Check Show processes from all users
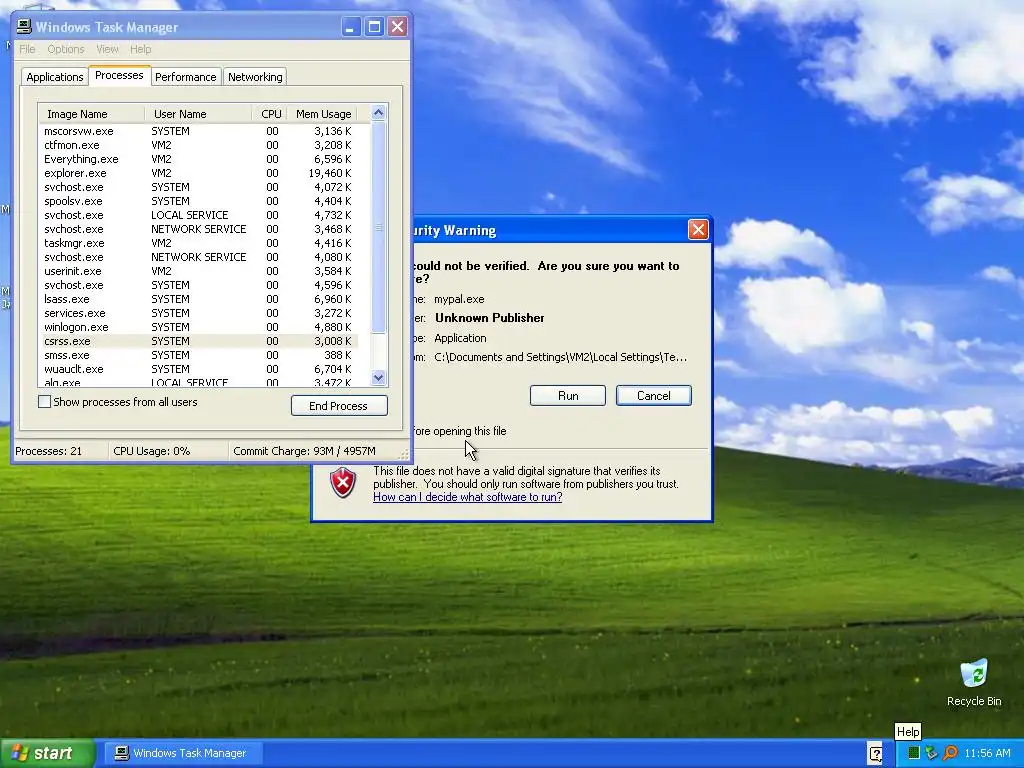The height and width of the screenshot is (768, 1024). pos(44,402)
